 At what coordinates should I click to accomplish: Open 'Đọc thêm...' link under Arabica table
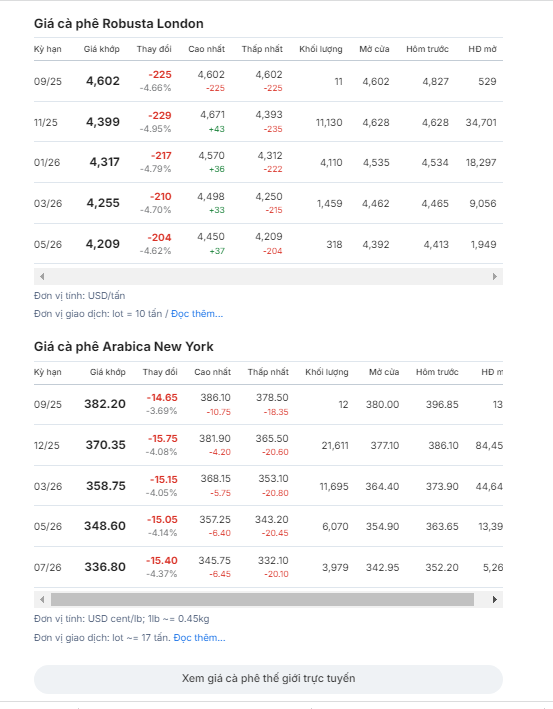point(199,638)
